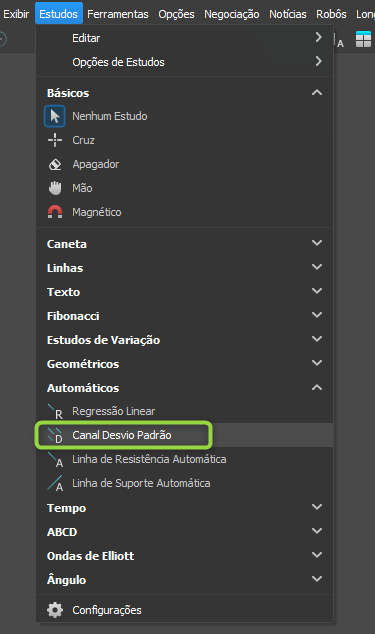
Task: Open the Configurações label
Action: click(x=107, y=610)
